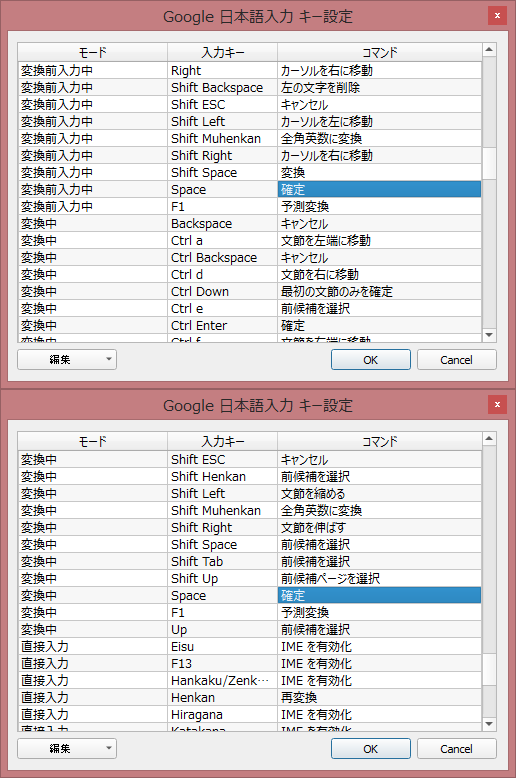This screenshot has width=516, height=778.
Task: Sort by コマンド column header in lower dialog
Action: click(x=380, y=441)
